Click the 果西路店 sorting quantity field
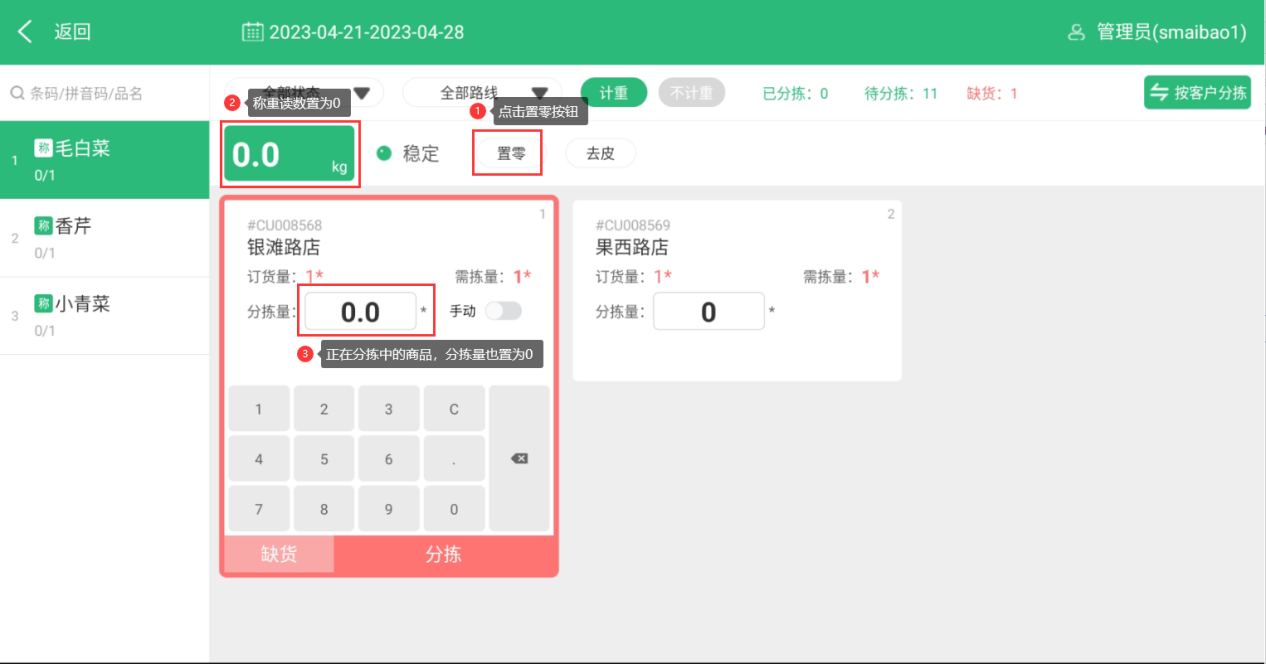 tap(708, 312)
